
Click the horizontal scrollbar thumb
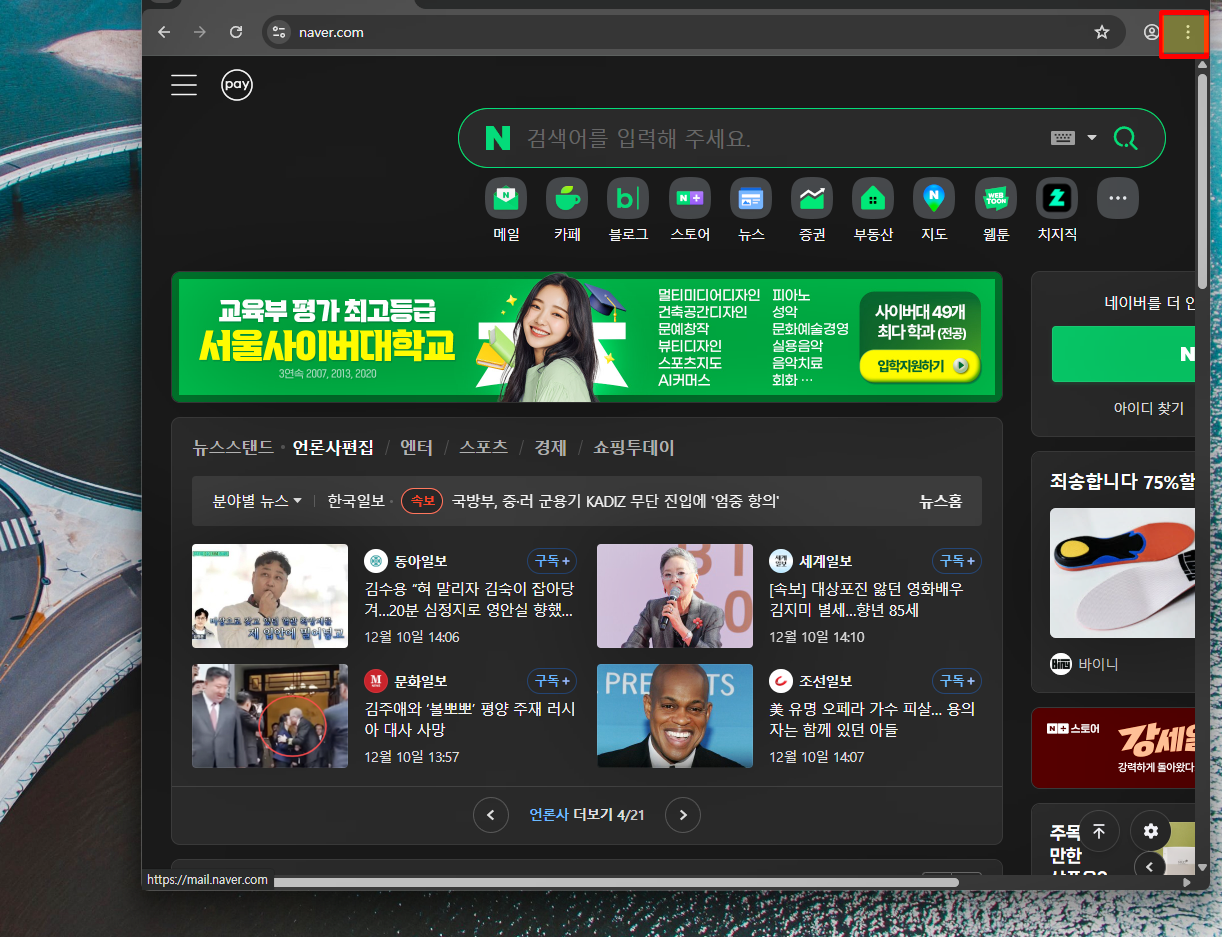coord(616,883)
